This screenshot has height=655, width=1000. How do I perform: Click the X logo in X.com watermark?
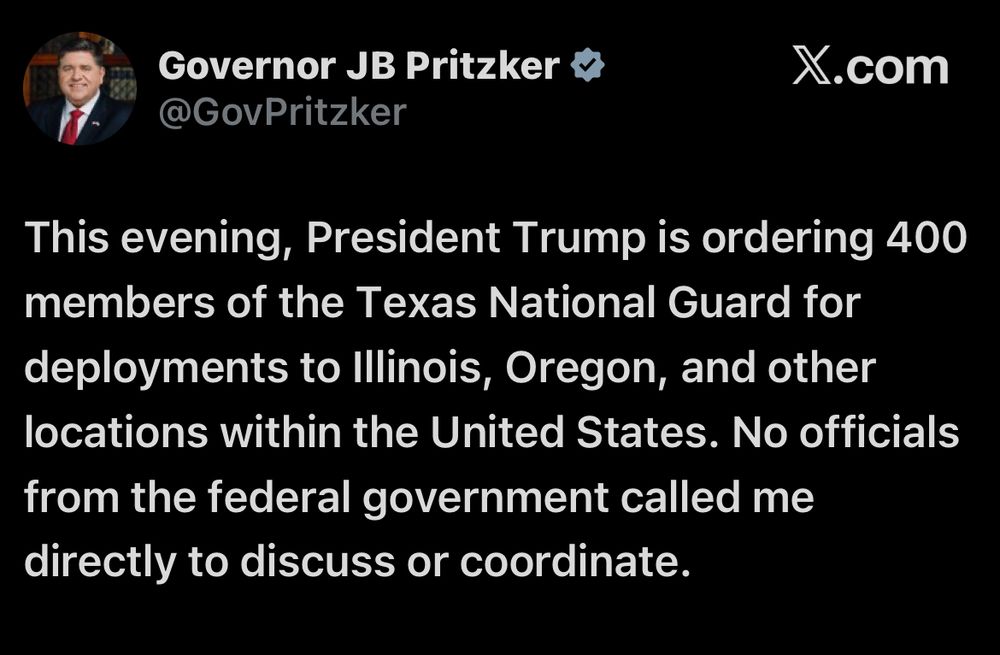click(x=812, y=65)
